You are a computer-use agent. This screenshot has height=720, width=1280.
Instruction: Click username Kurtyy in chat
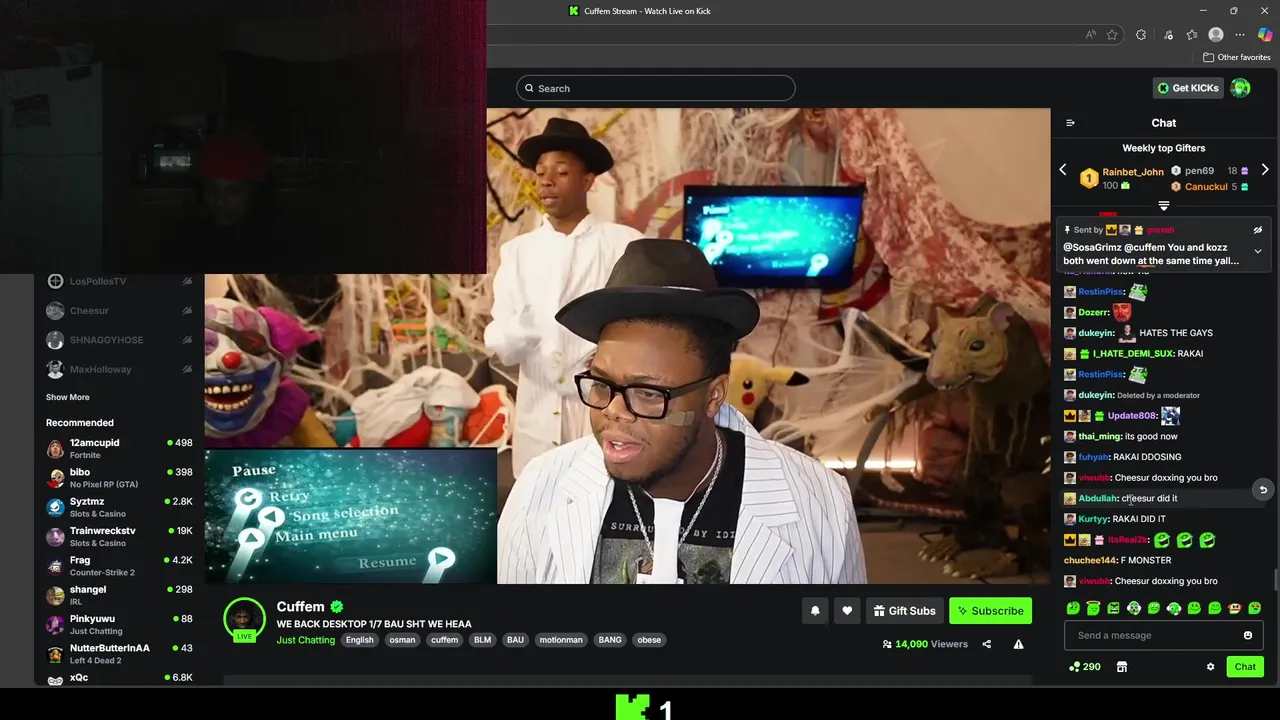coord(1093,519)
